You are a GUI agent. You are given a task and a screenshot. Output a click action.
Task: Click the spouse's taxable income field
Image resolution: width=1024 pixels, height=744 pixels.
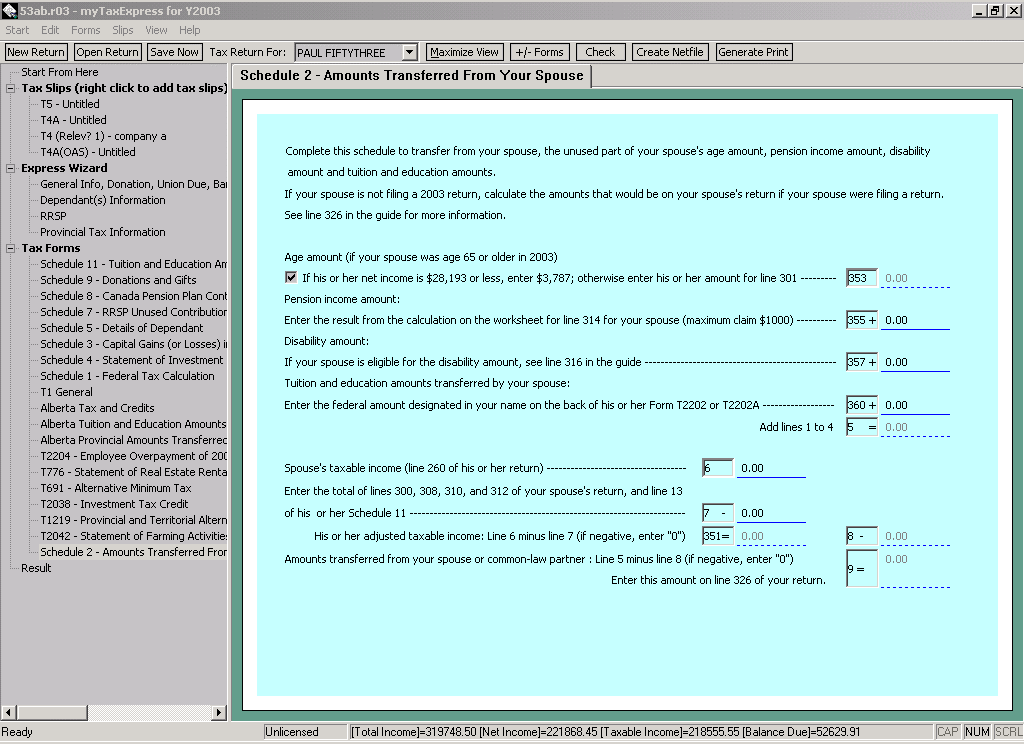[771, 468]
